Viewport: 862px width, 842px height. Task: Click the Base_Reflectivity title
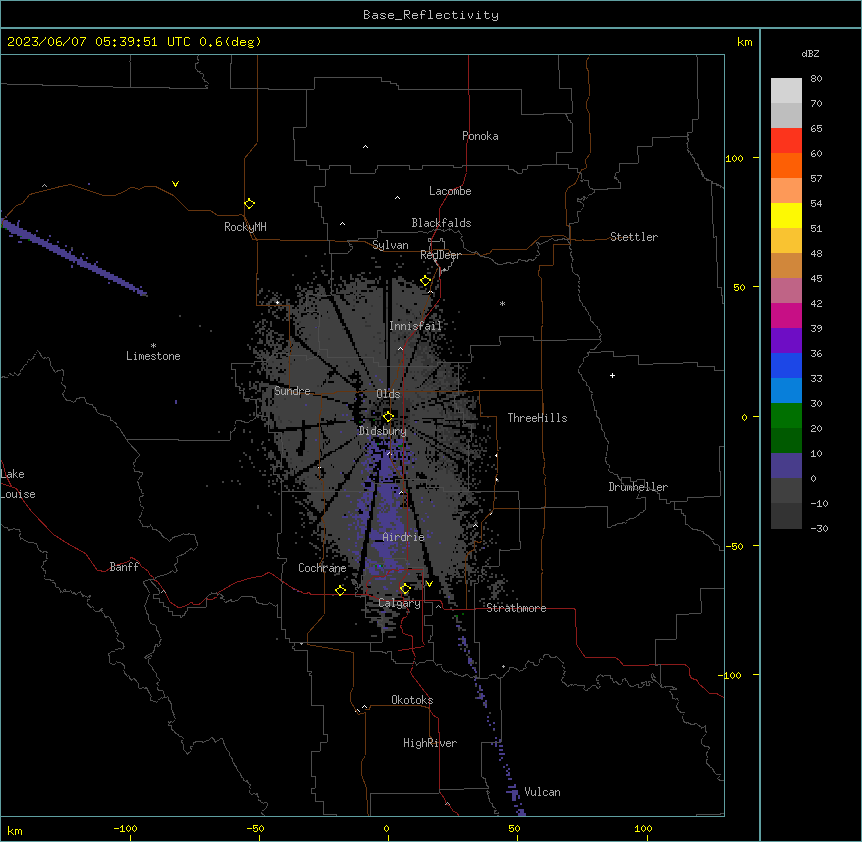[x=431, y=15]
